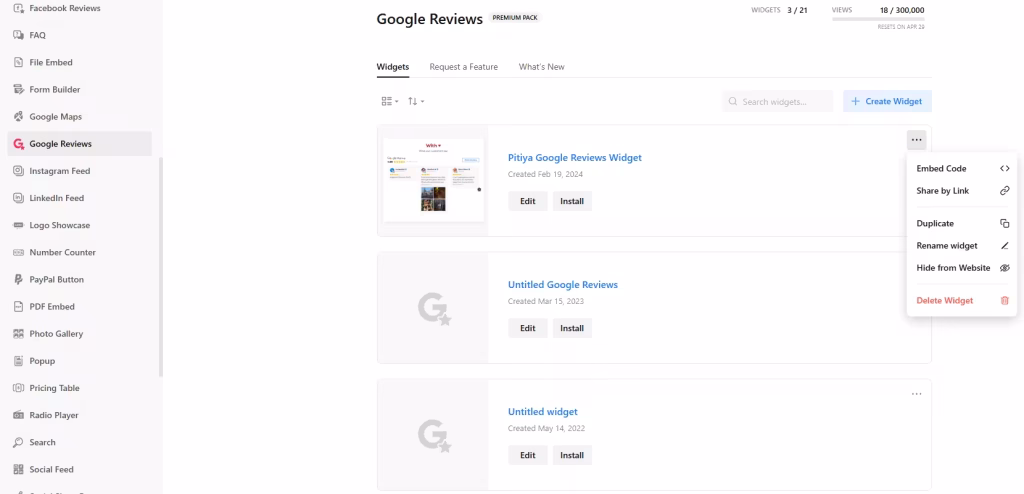Open the Untitled widget placeholder thumbnail
Viewport: 1024px width, 494px height.
point(433,435)
